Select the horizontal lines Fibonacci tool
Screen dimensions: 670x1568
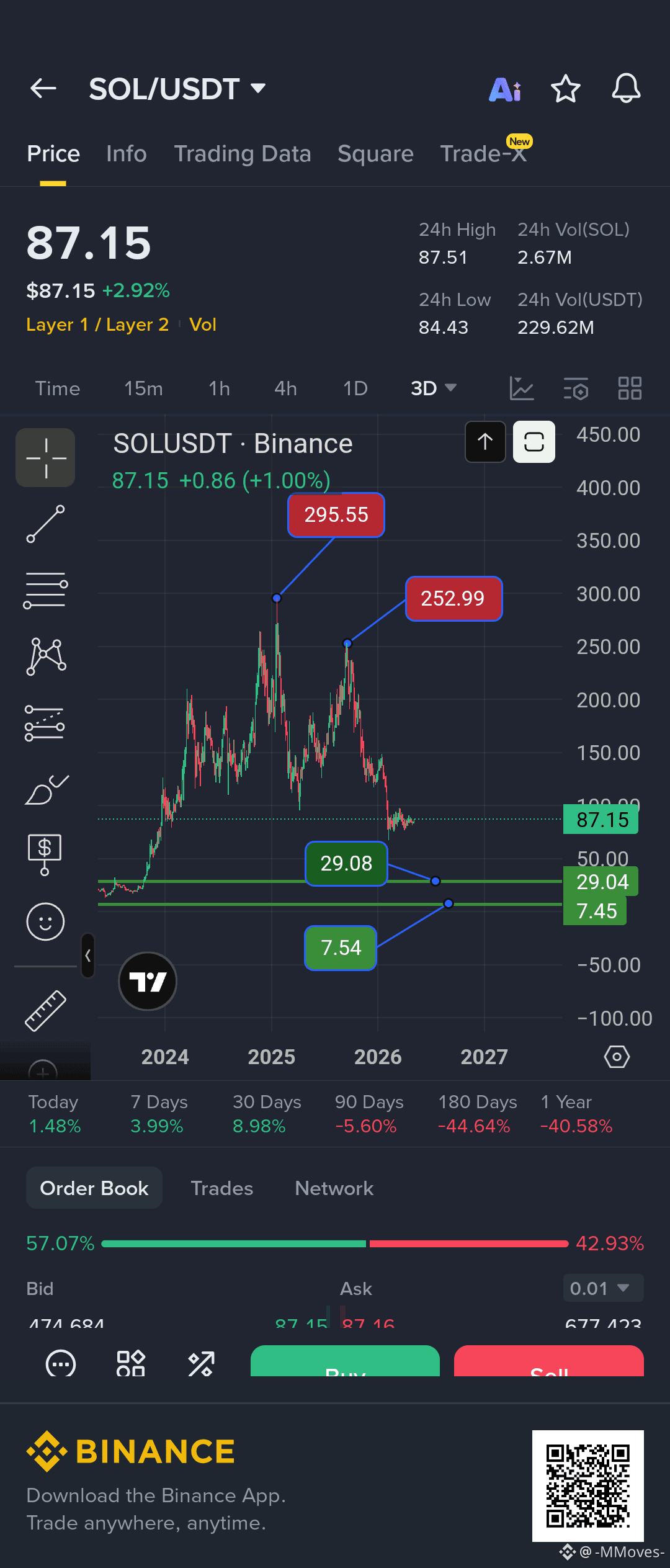(45, 590)
